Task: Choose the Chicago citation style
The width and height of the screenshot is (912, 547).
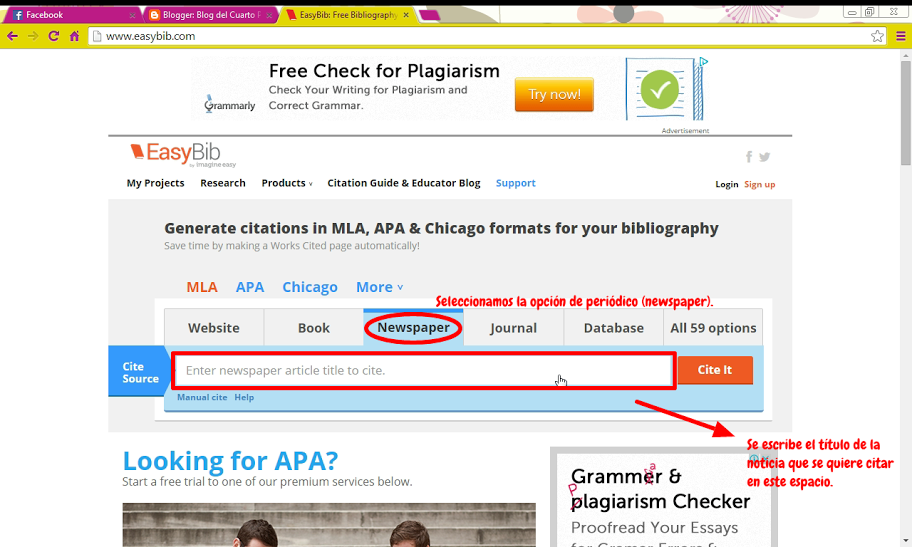Action: tap(309, 287)
